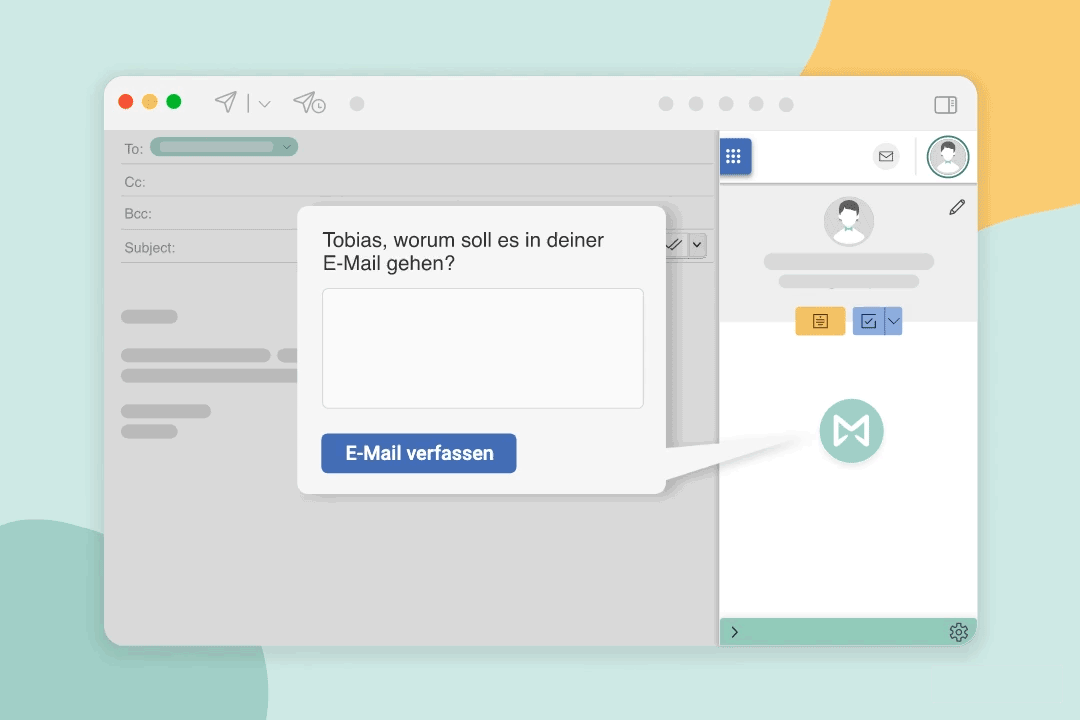1080x720 pixels.
Task: Click the email topic text box in the popup
Action: coord(483,349)
